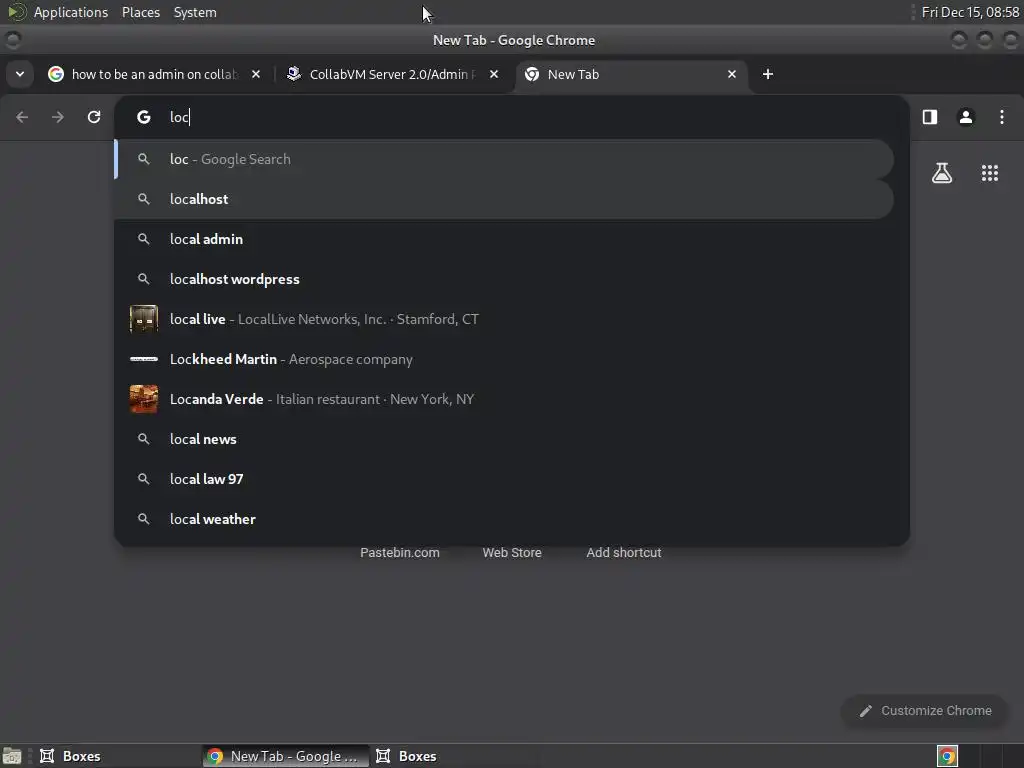
Task: Click the Customize Chrome button
Action: click(925, 711)
